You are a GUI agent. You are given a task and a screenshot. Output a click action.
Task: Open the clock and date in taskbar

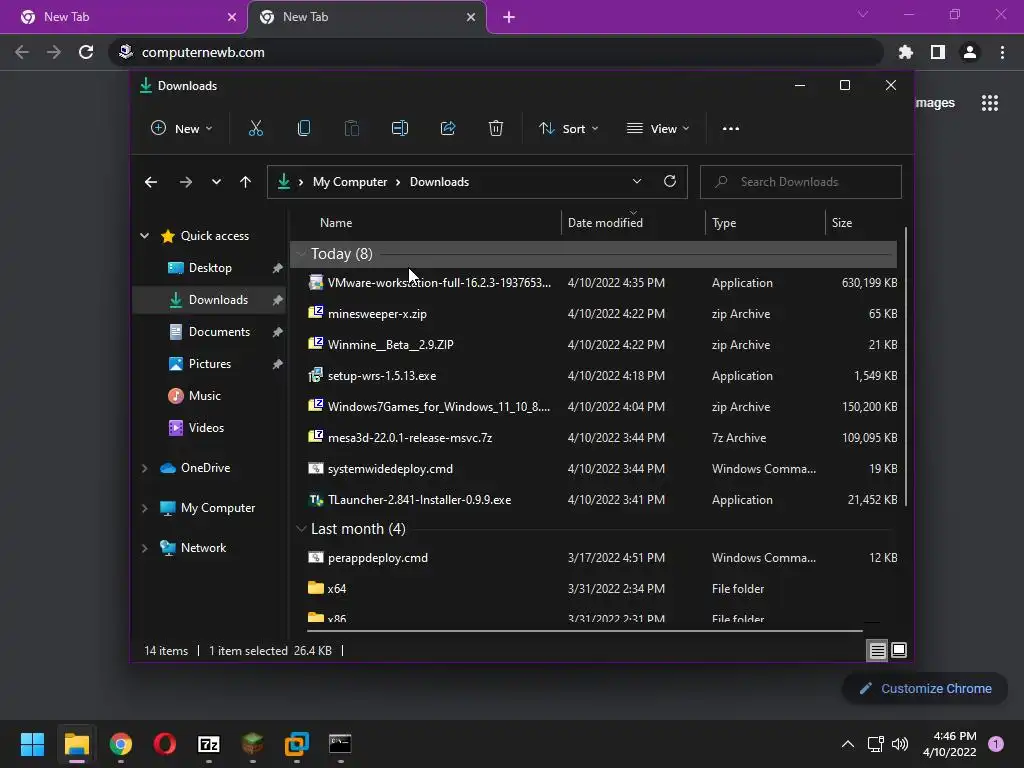coord(950,744)
